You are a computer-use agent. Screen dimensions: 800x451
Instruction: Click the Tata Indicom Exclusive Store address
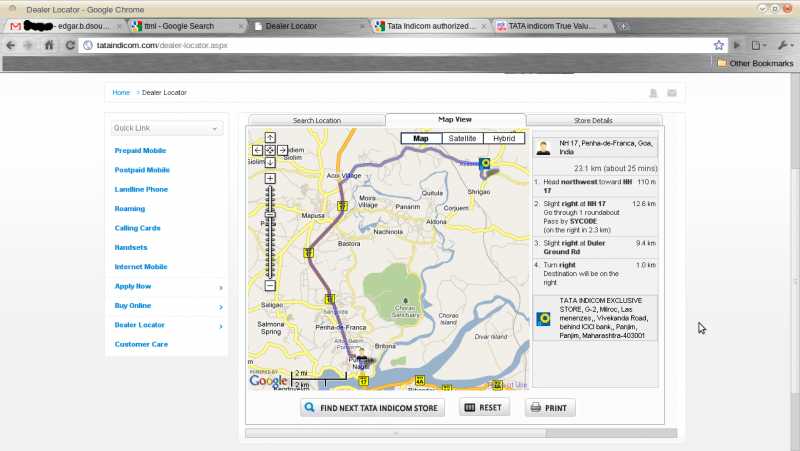[x=604, y=318]
